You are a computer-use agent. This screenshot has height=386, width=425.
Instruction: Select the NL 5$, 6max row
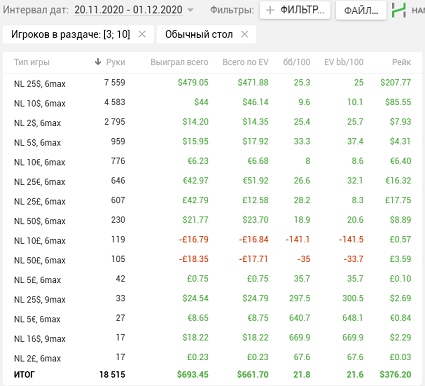pyautogui.click(x=212, y=142)
